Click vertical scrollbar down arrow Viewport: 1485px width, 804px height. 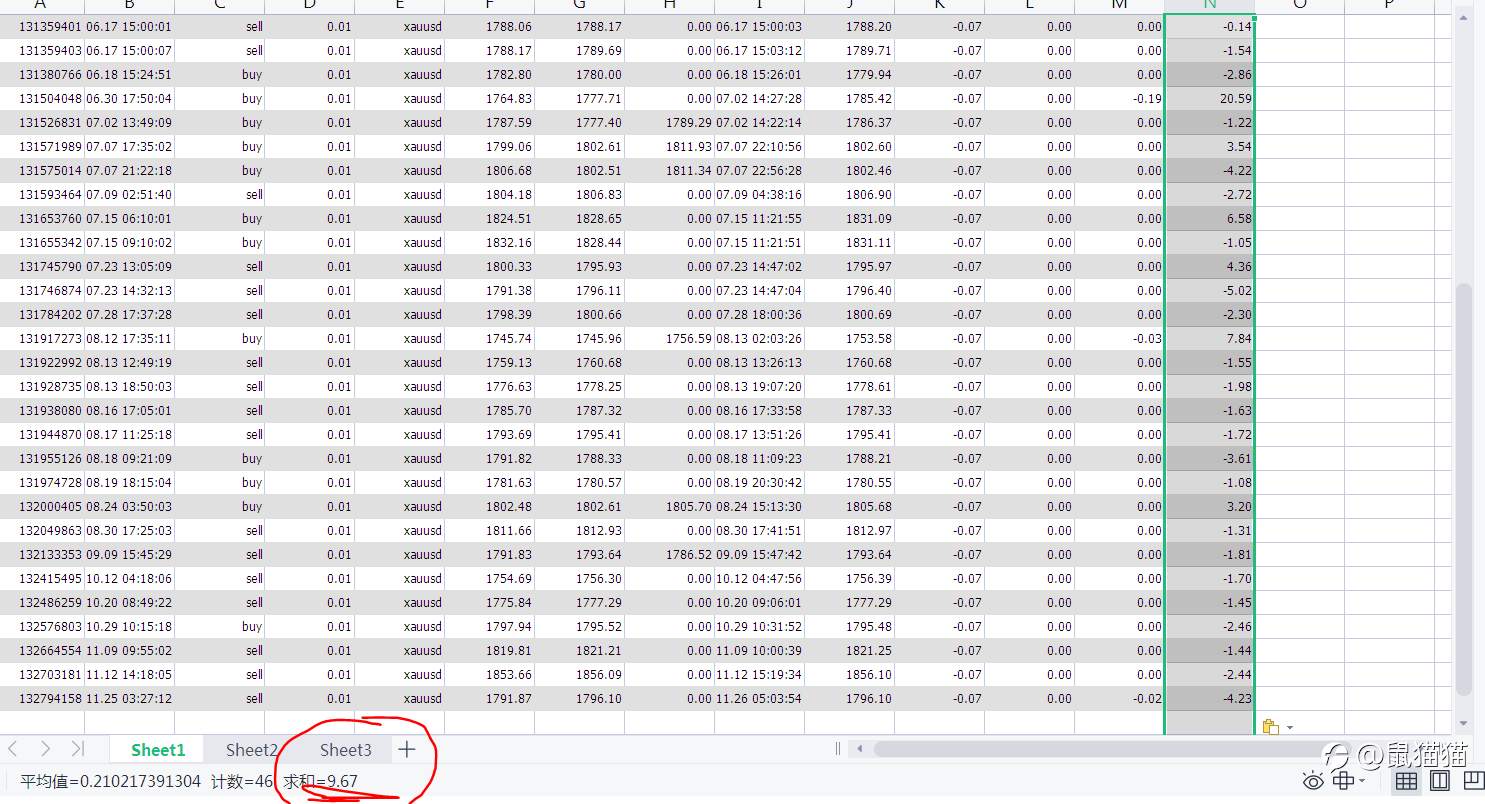[1464, 723]
